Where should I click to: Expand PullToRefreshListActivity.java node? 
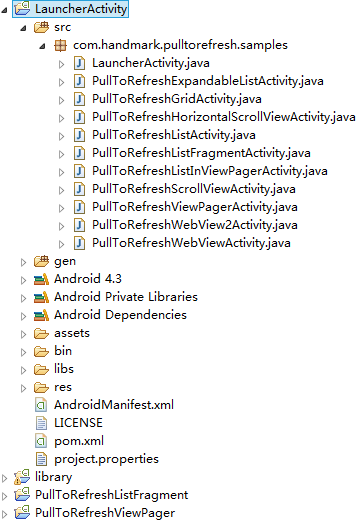[x=61, y=136]
